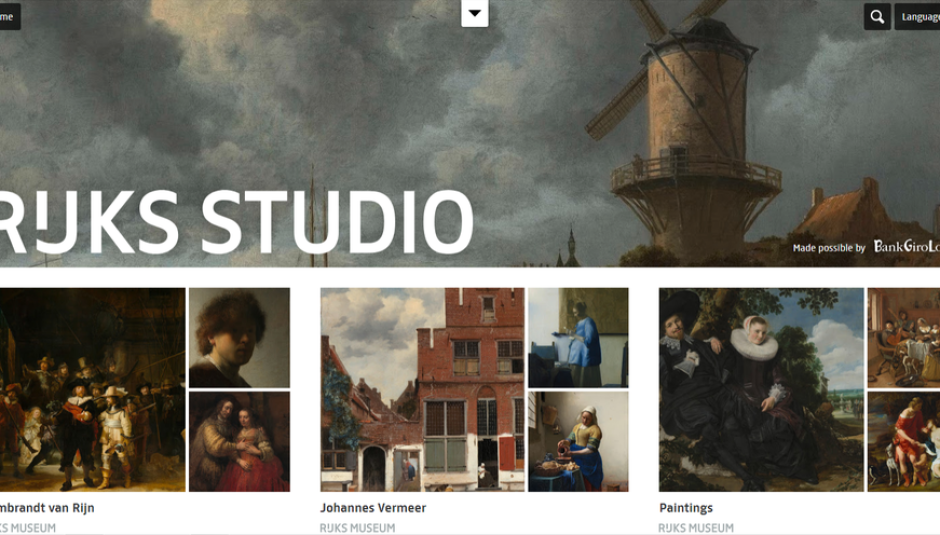Open Vermeer's Little Street thumbnail
The height and width of the screenshot is (535, 940).
(x=422, y=390)
